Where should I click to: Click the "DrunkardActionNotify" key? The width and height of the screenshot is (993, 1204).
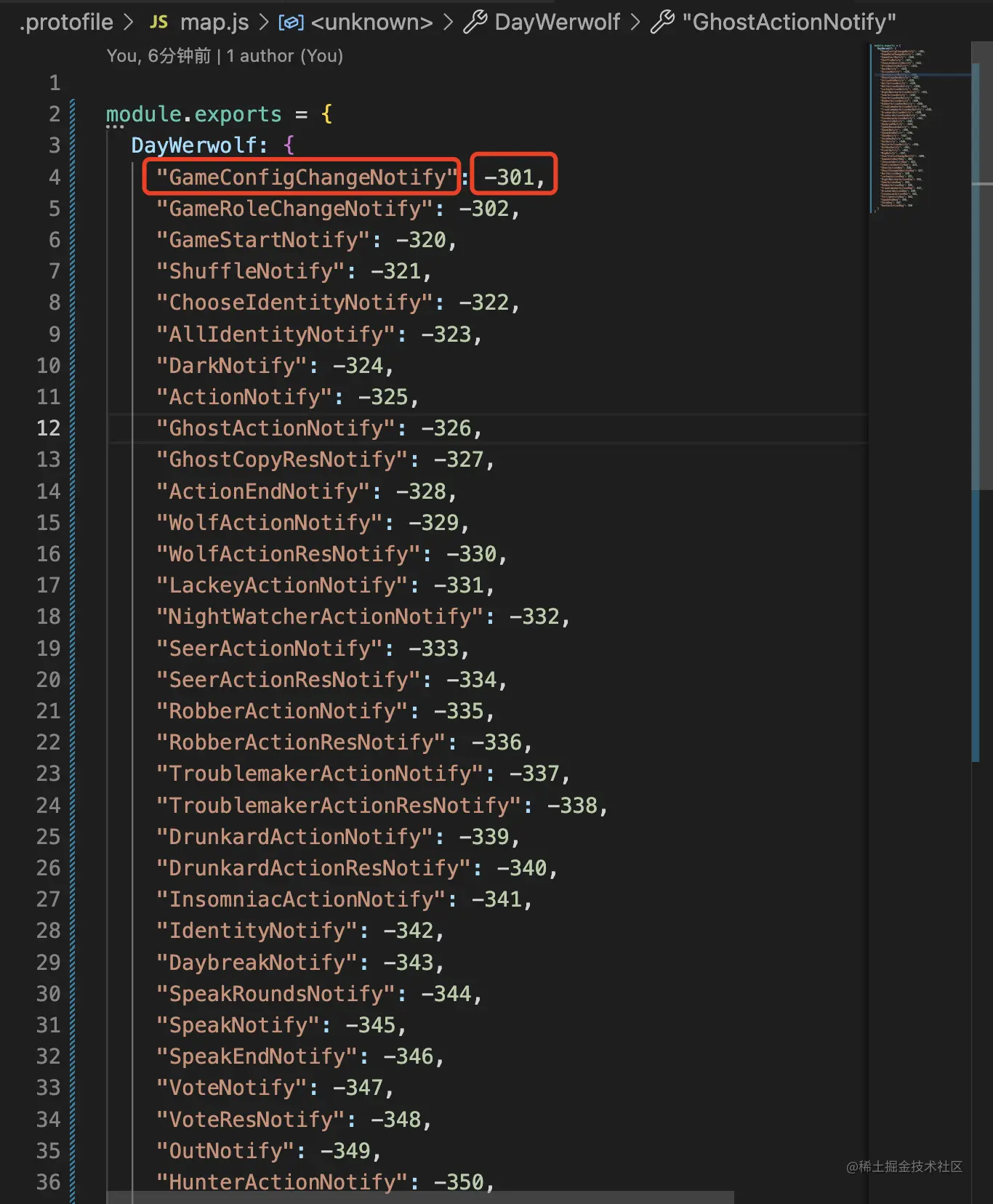click(x=294, y=837)
